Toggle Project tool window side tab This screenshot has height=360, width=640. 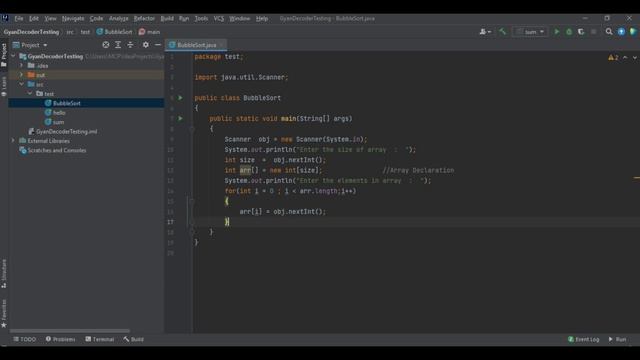(x=4, y=55)
